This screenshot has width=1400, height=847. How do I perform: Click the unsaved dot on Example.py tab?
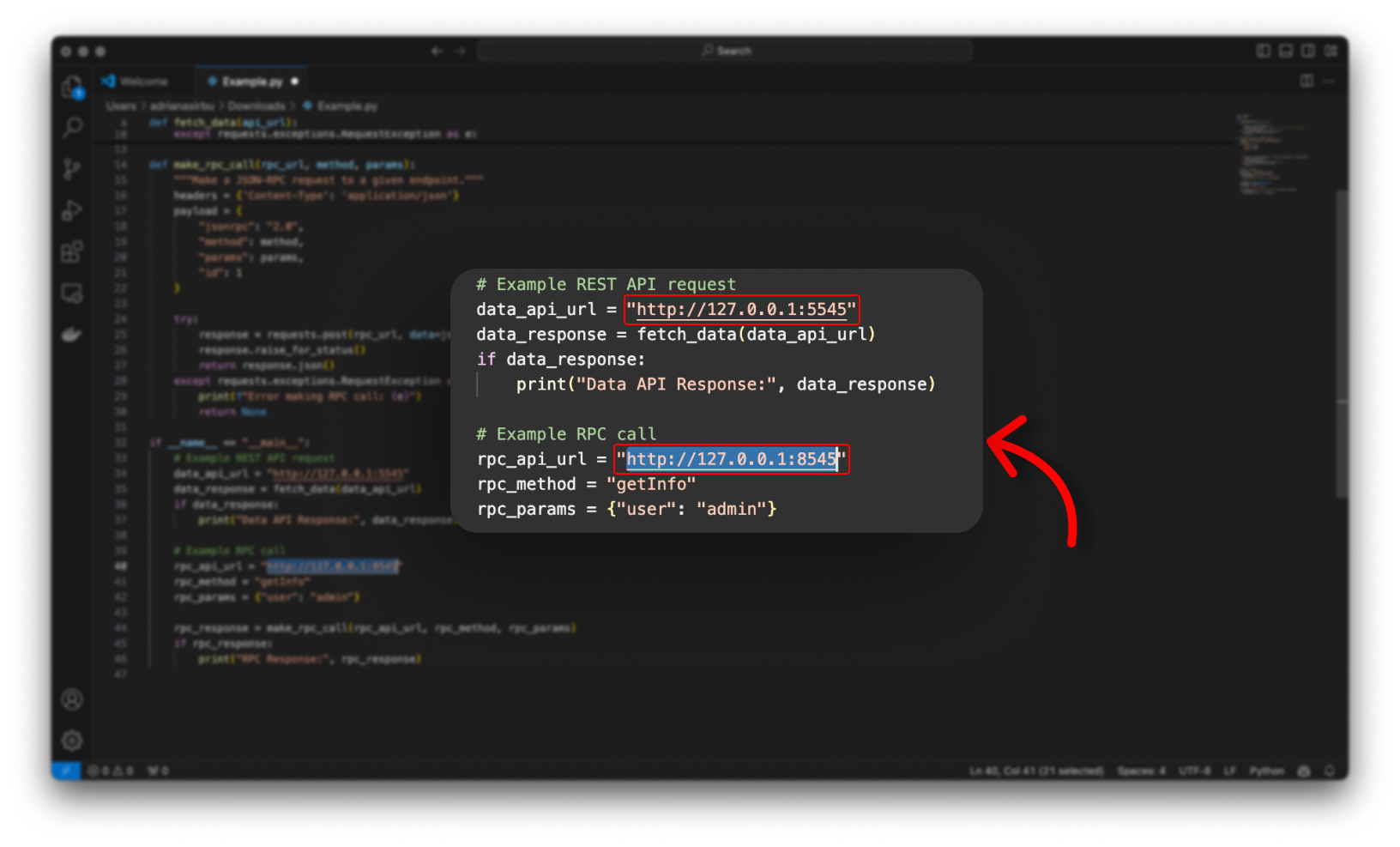click(x=294, y=82)
